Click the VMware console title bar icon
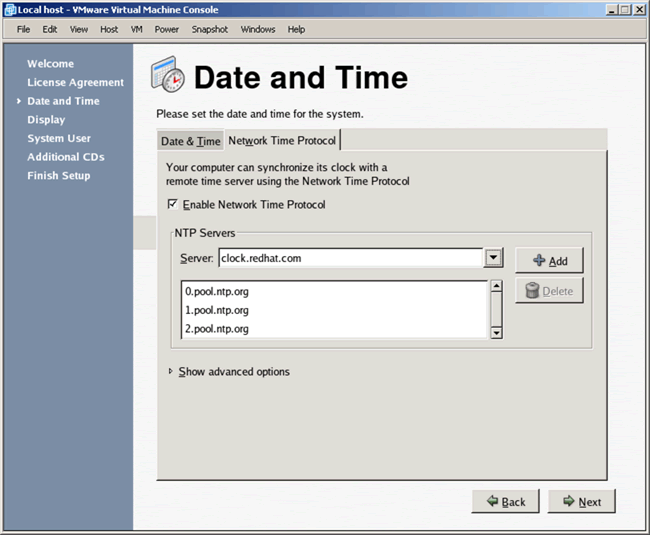 [x=9, y=9]
